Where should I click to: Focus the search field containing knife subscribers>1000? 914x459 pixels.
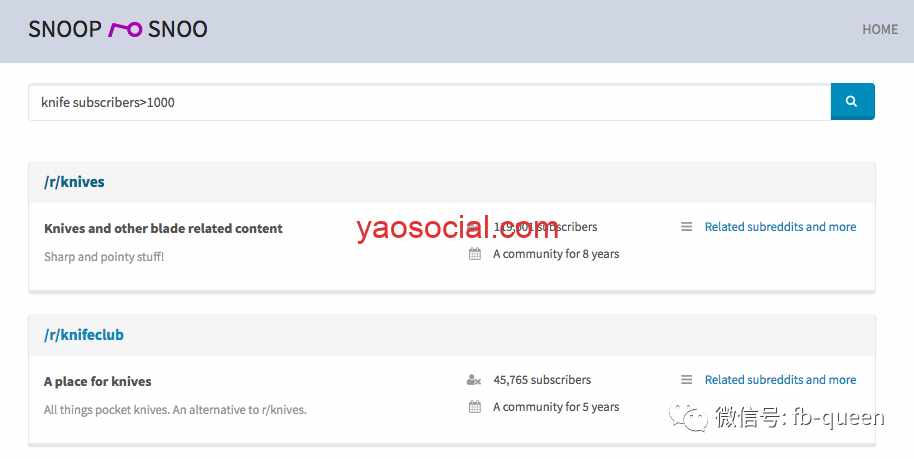click(x=430, y=102)
